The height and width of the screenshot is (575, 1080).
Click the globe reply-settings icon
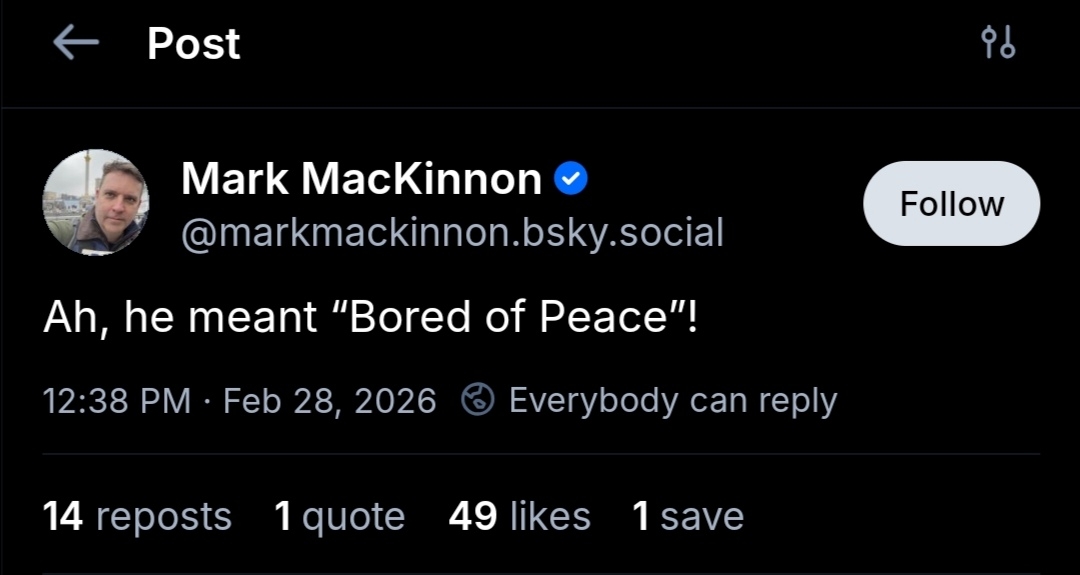[478, 400]
